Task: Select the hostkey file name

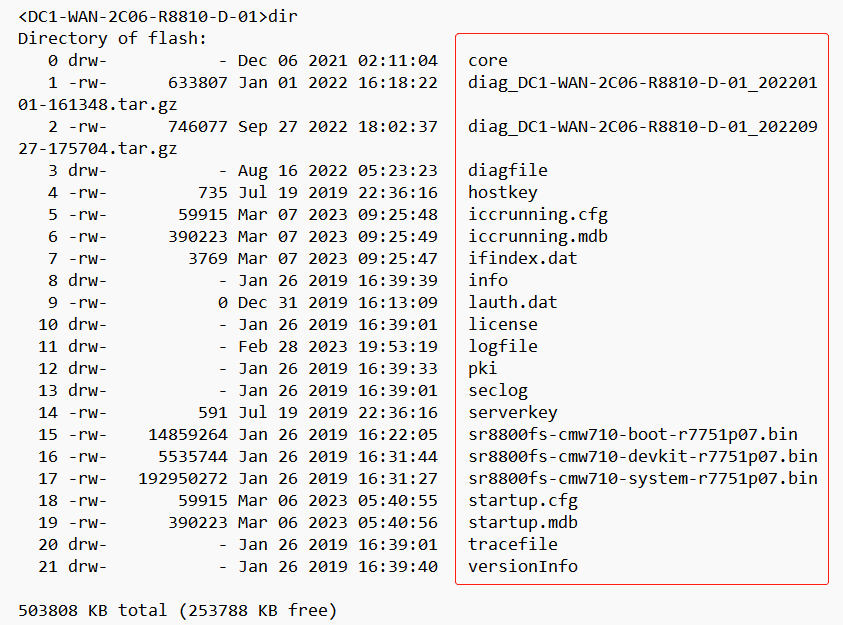Action: (x=502, y=192)
